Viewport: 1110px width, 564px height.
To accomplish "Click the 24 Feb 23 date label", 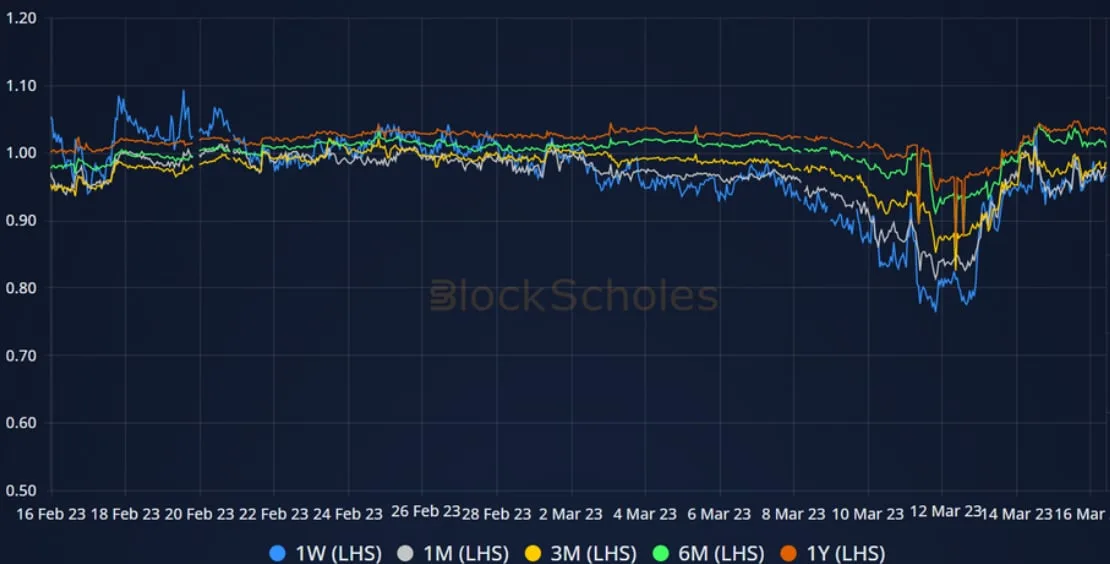I will point(348,514).
